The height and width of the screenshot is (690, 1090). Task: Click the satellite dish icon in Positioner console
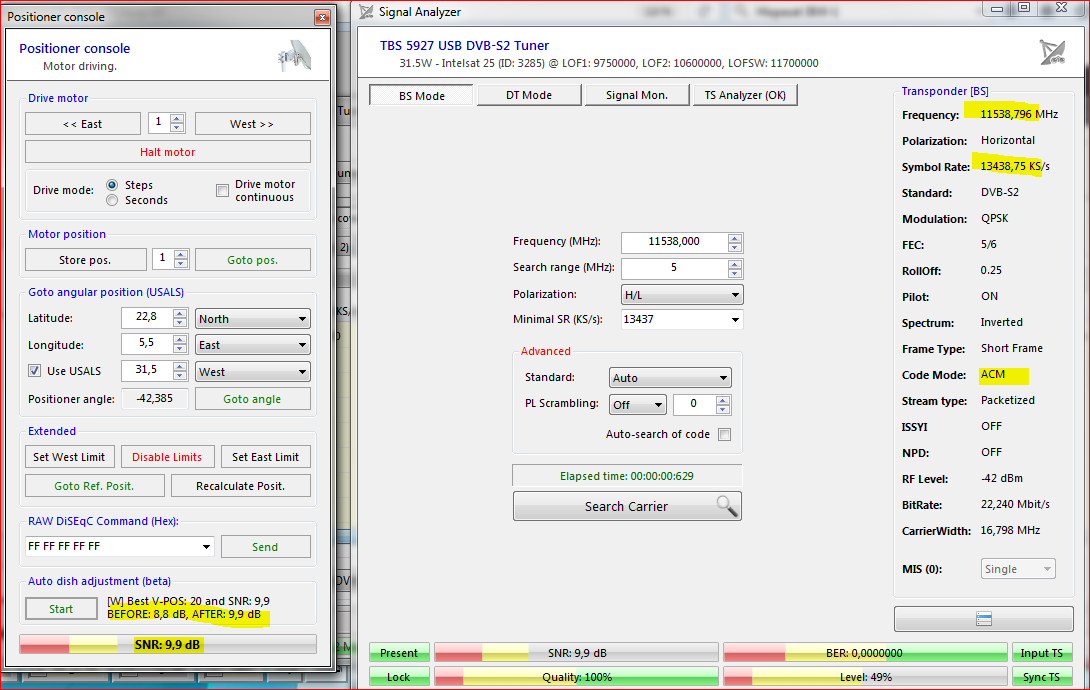click(294, 55)
